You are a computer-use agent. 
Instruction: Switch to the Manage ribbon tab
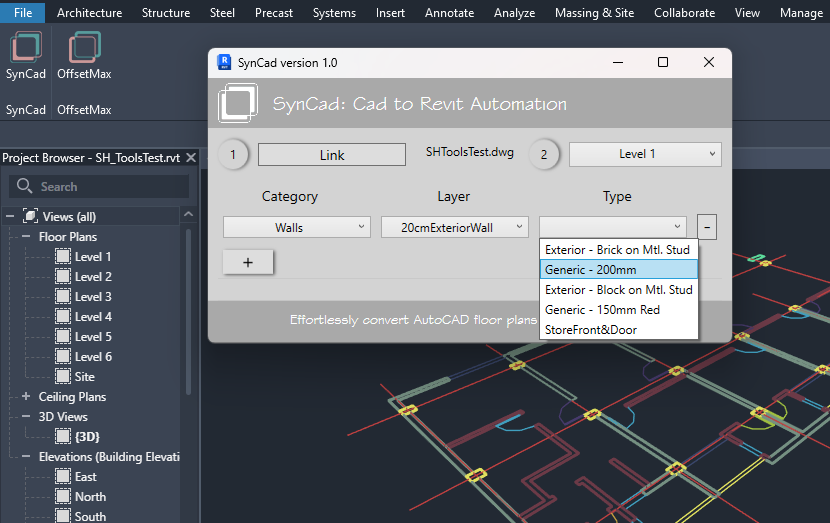pos(801,13)
